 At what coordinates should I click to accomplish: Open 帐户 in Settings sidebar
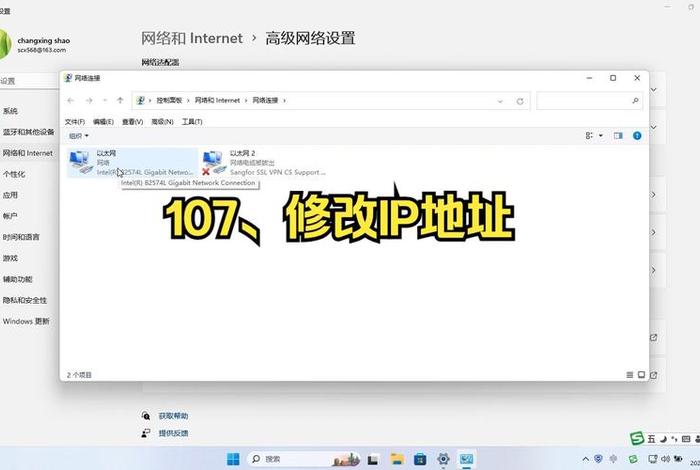point(10,216)
